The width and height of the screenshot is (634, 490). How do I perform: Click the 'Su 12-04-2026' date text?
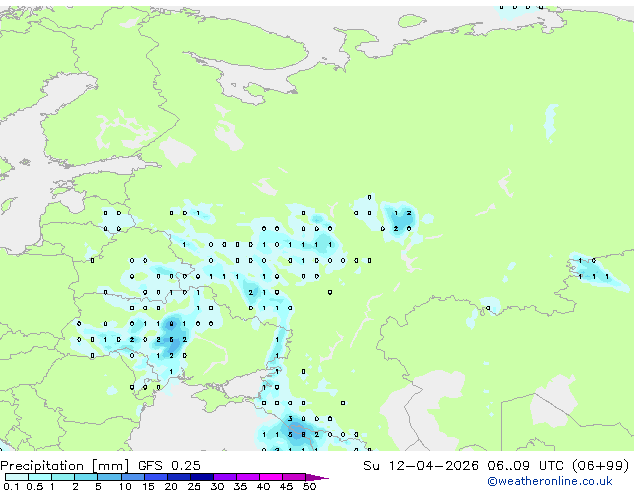[421, 466]
